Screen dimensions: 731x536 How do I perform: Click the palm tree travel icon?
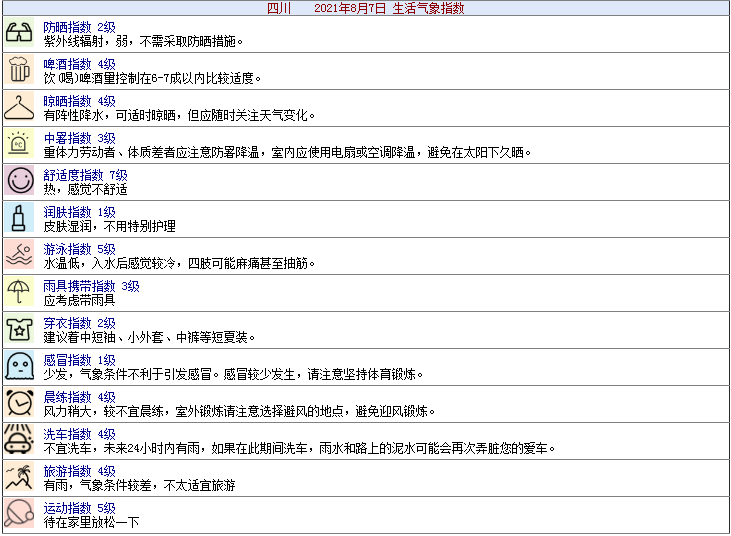20,477
